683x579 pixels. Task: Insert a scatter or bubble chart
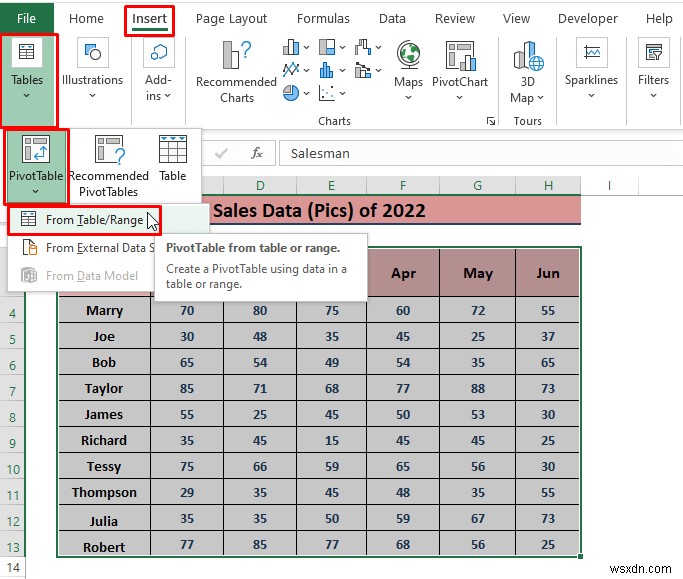pos(327,93)
